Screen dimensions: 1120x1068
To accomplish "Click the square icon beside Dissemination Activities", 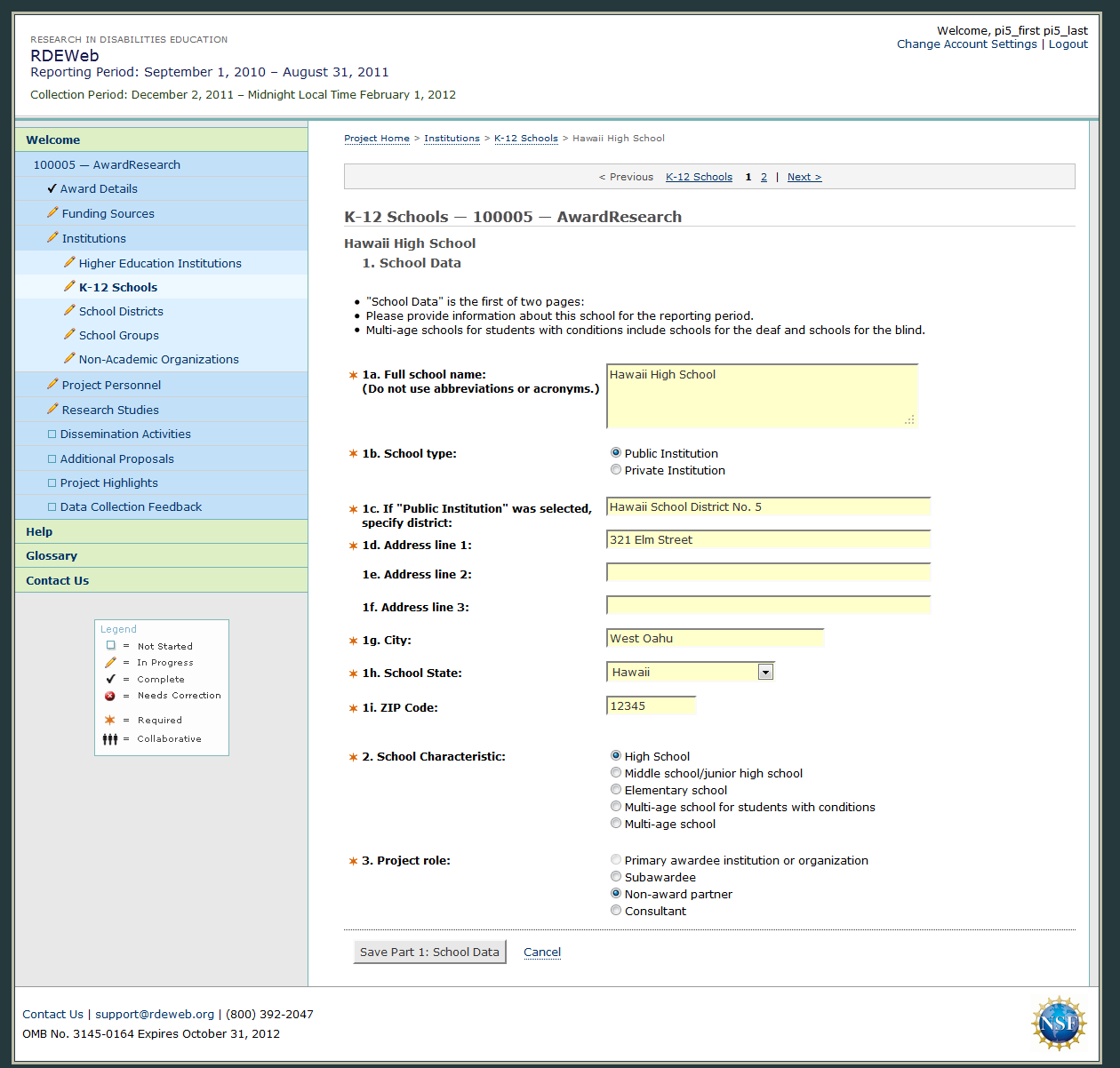I will point(52,434).
